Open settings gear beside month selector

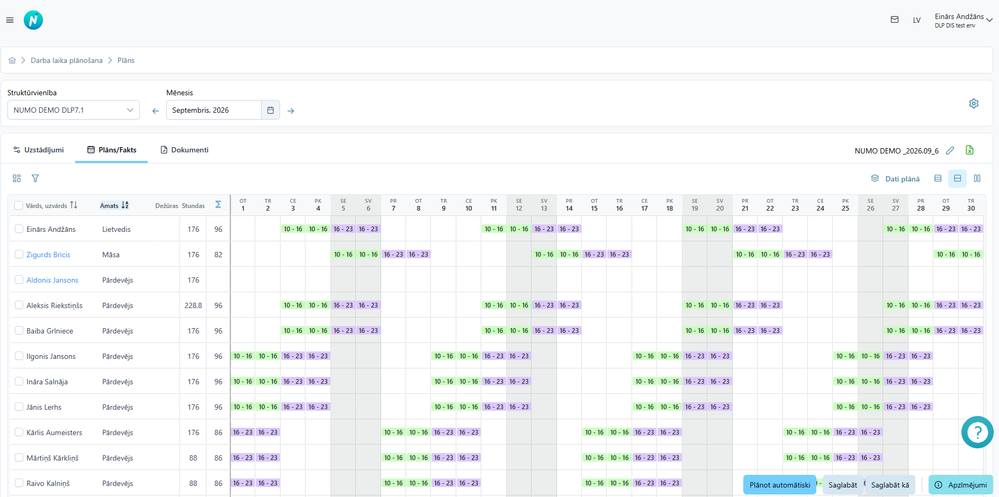(x=974, y=103)
